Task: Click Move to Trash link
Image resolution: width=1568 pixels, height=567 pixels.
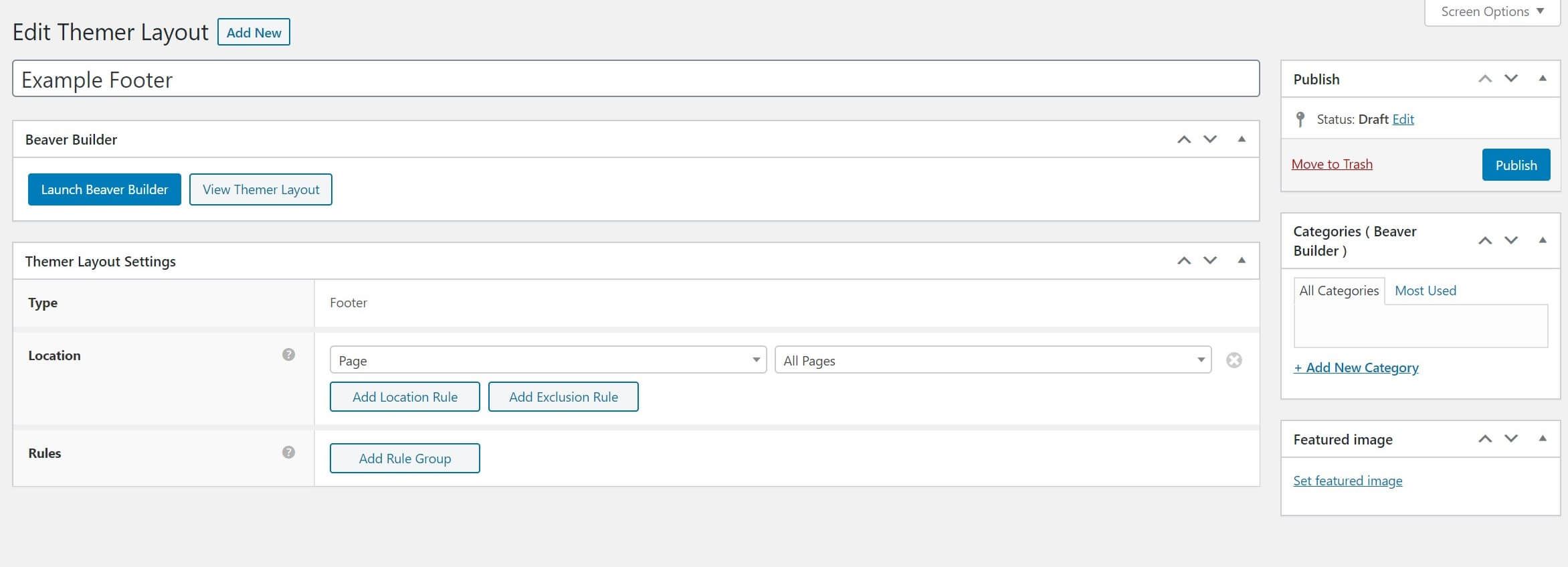Action: click(1332, 164)
